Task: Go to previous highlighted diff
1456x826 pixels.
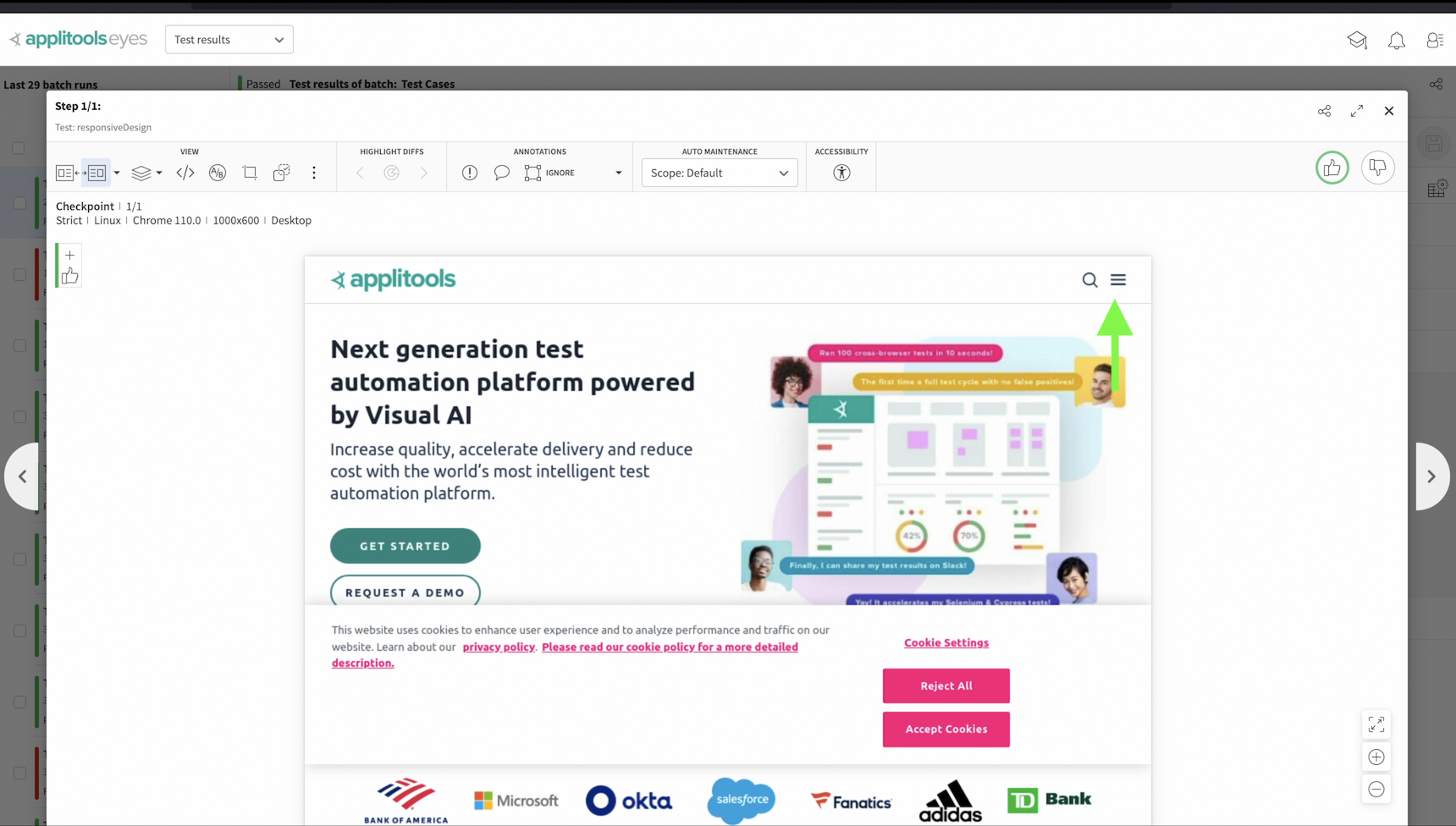Action: click(360, 173)
